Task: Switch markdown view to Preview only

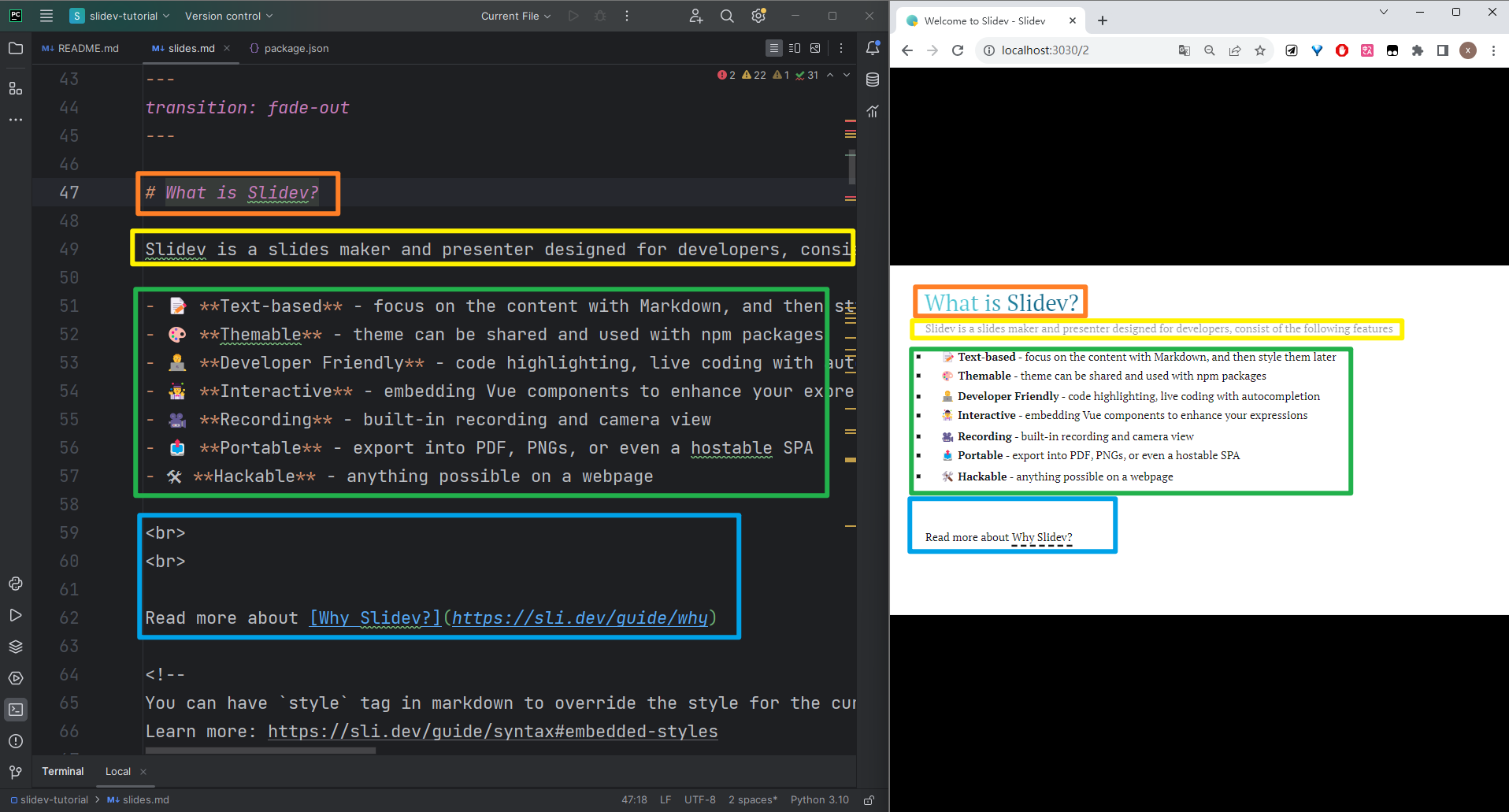Action: click(x=815, y=49)
